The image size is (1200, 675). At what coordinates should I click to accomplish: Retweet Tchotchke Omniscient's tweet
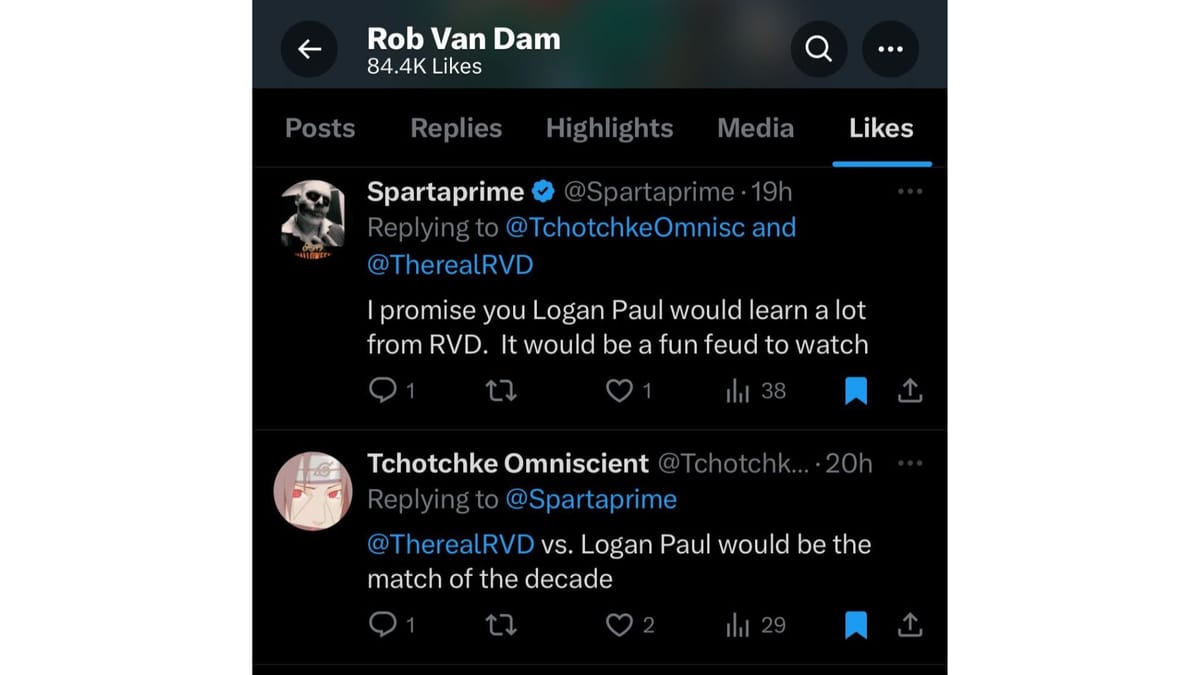pyautogui.click(x=501, y=624)
